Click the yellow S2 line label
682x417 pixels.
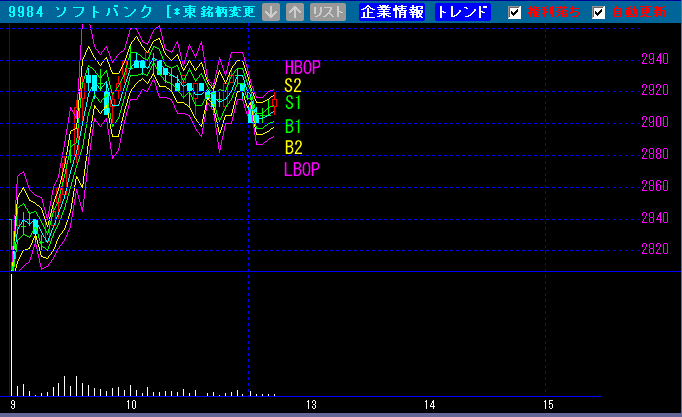[x=292, y=85]
